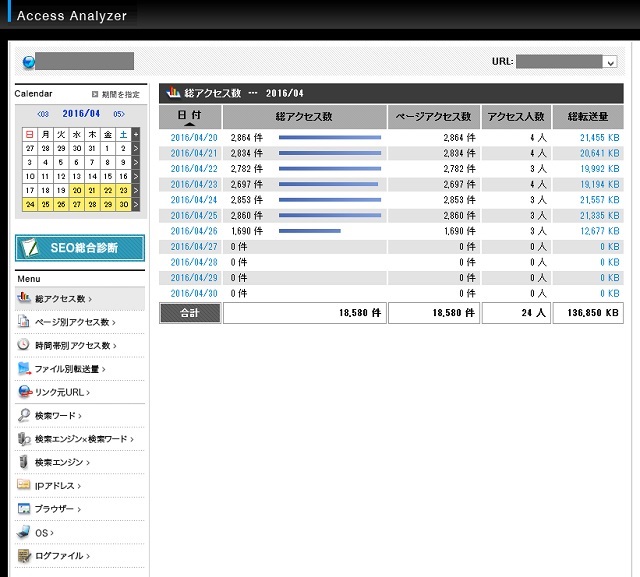Open the 2016/04/21 date link
This screenshot has width=640, height=577.
coord(194,153)
